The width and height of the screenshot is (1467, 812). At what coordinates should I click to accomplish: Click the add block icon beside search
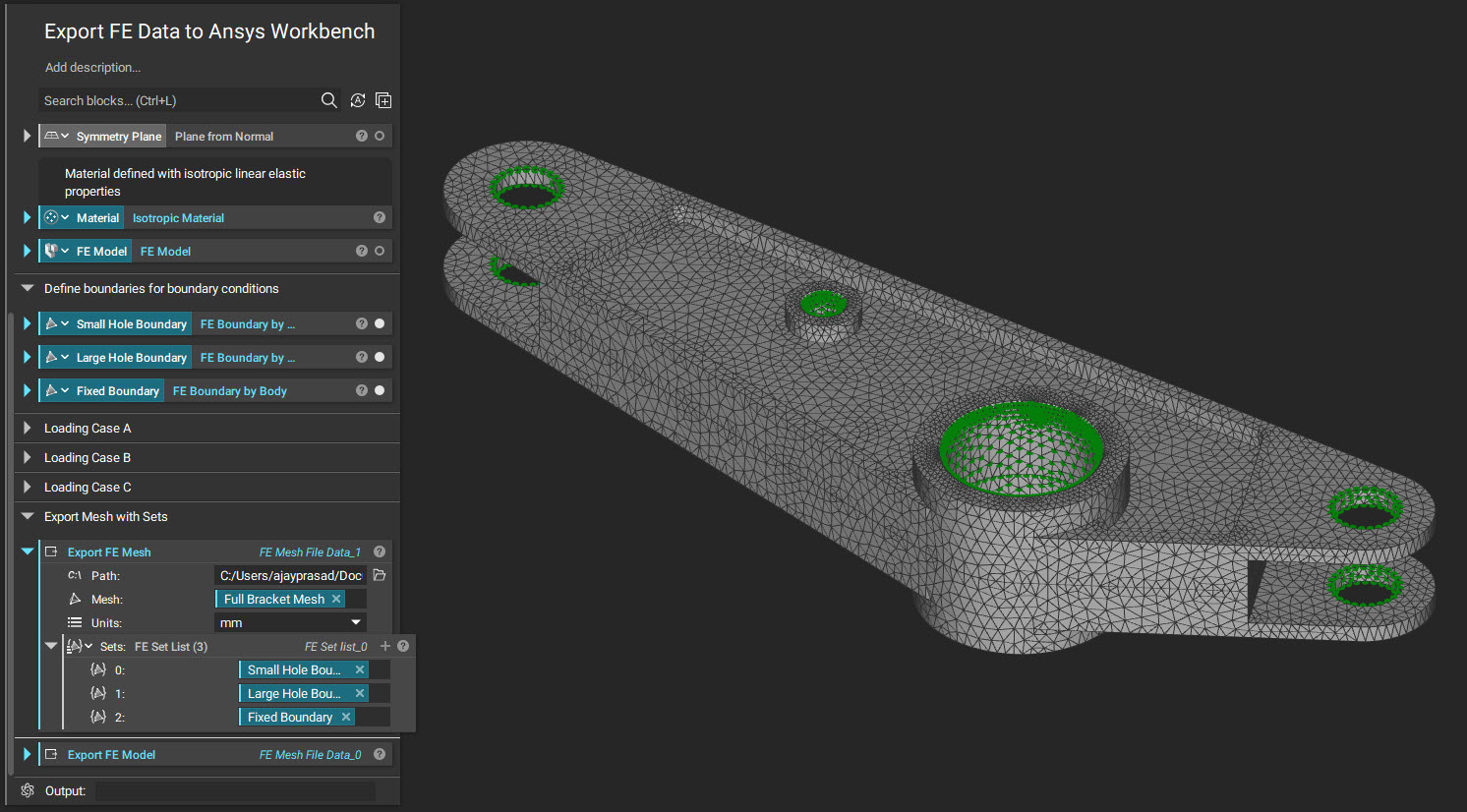[383, 100]
